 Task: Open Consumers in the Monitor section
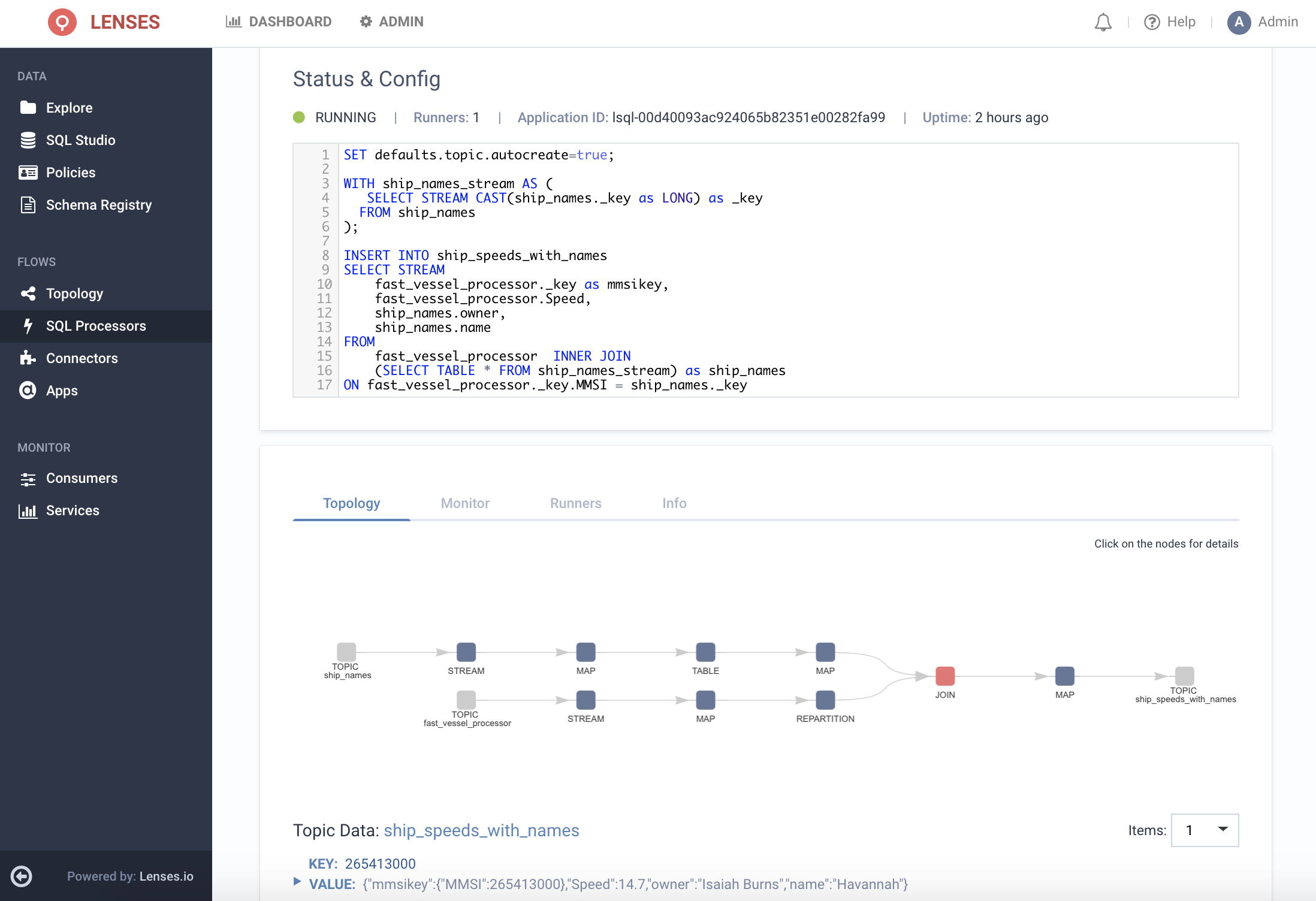[x=106, y=478]
